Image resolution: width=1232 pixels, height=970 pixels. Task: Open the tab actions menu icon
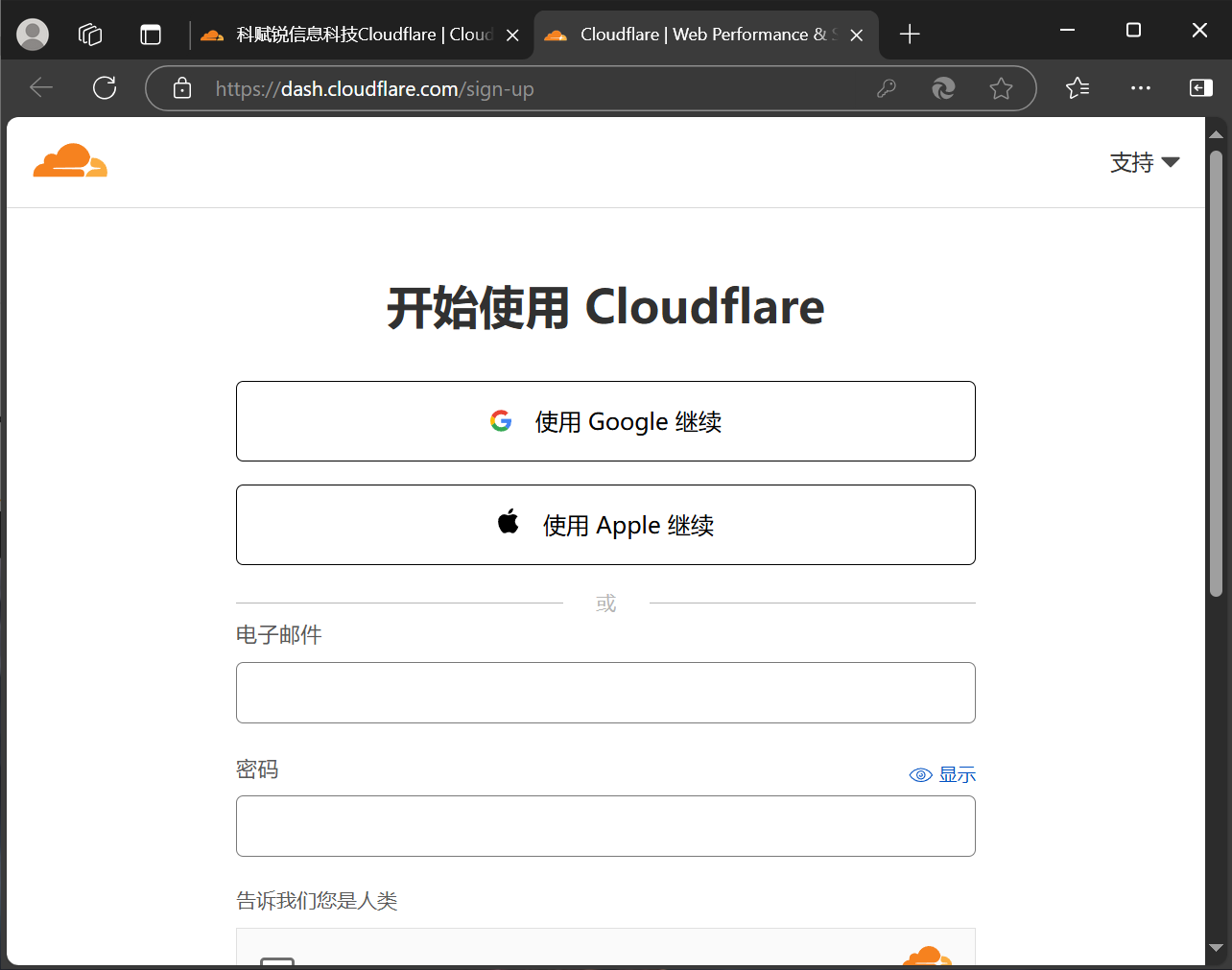point(151,35)
